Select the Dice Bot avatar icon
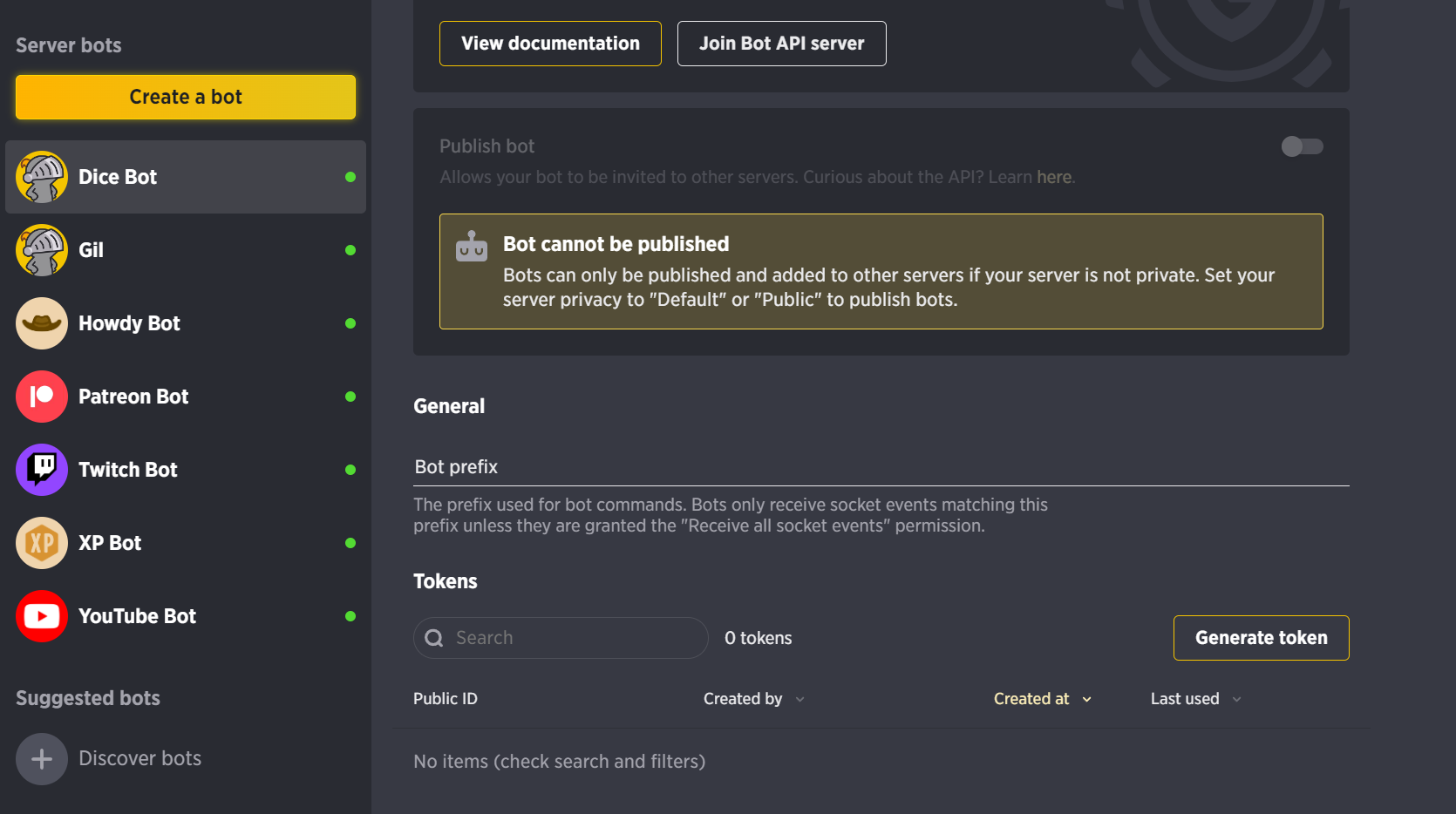 click(41, 176)
